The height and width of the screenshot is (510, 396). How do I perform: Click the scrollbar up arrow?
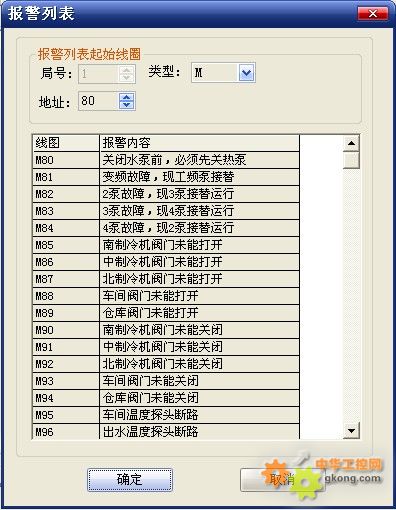coord(351,143)
